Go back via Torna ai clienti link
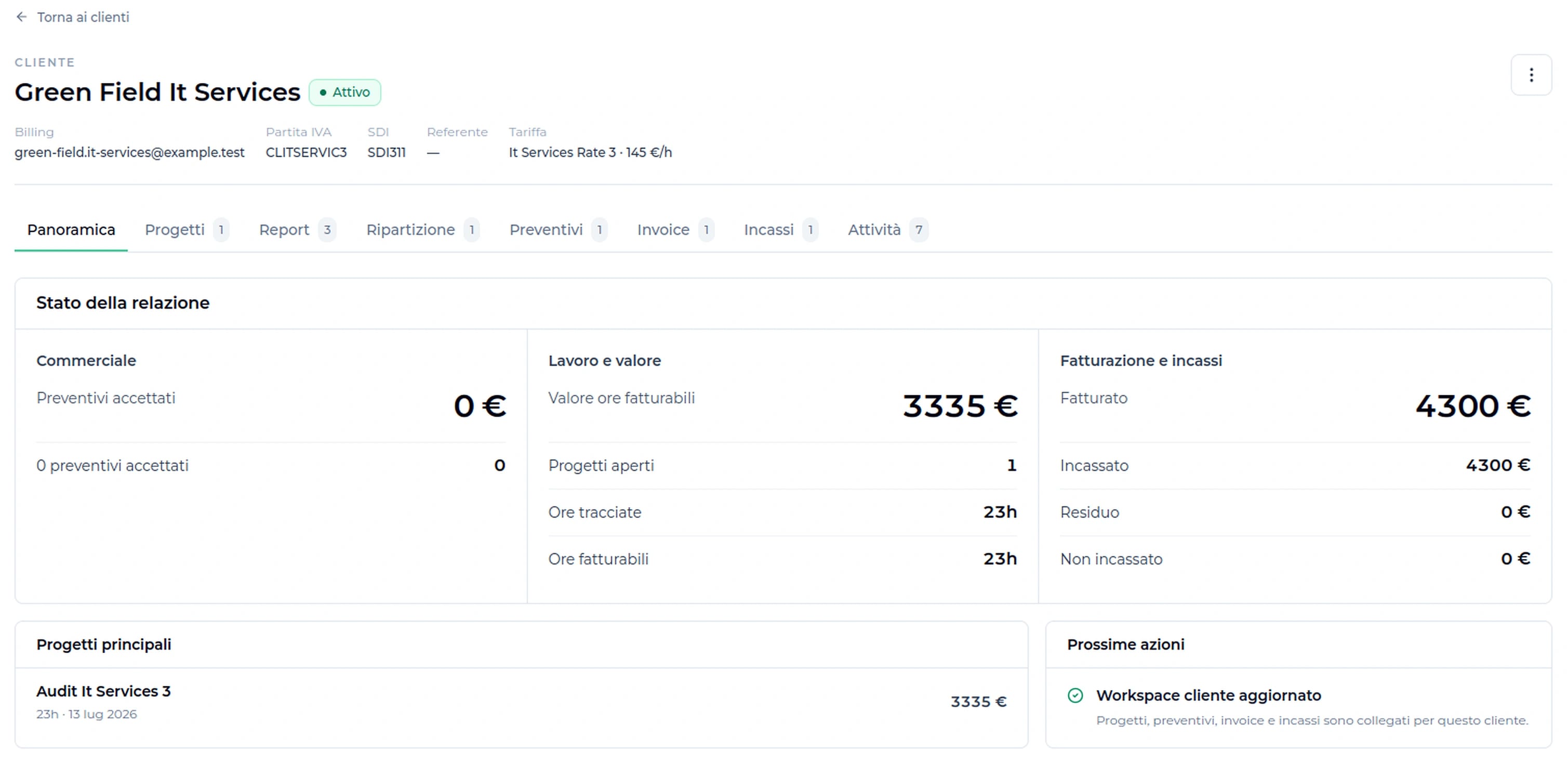 pos(72,17)
